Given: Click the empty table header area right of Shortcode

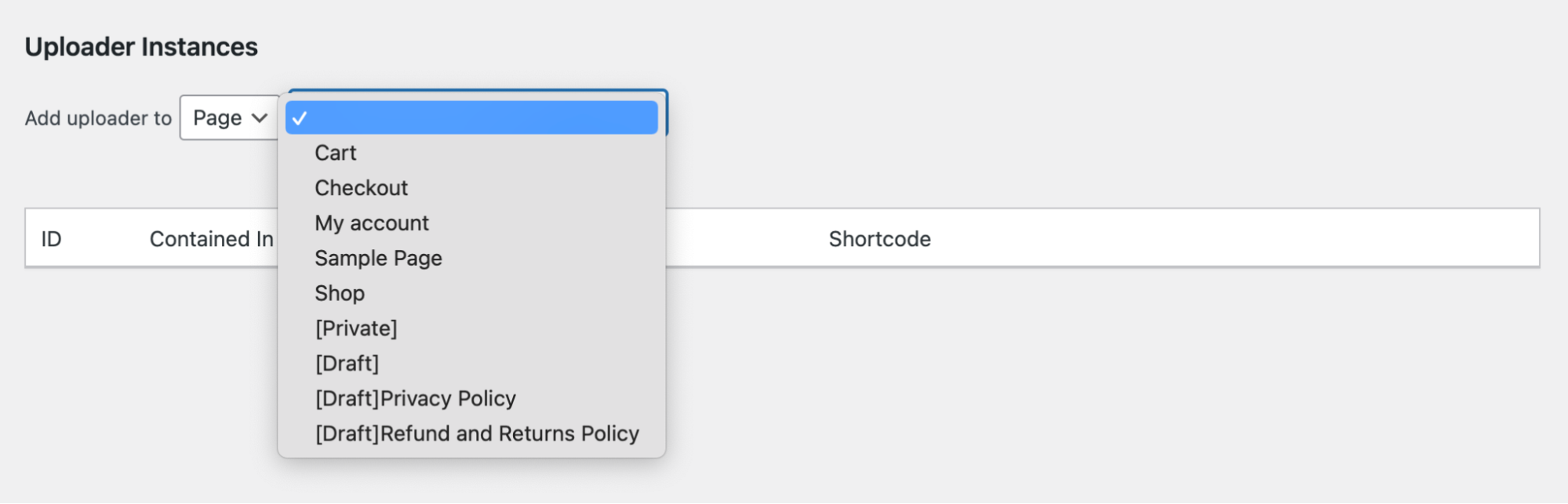Looking at the screenshot, I should [x=1235, y=238].
